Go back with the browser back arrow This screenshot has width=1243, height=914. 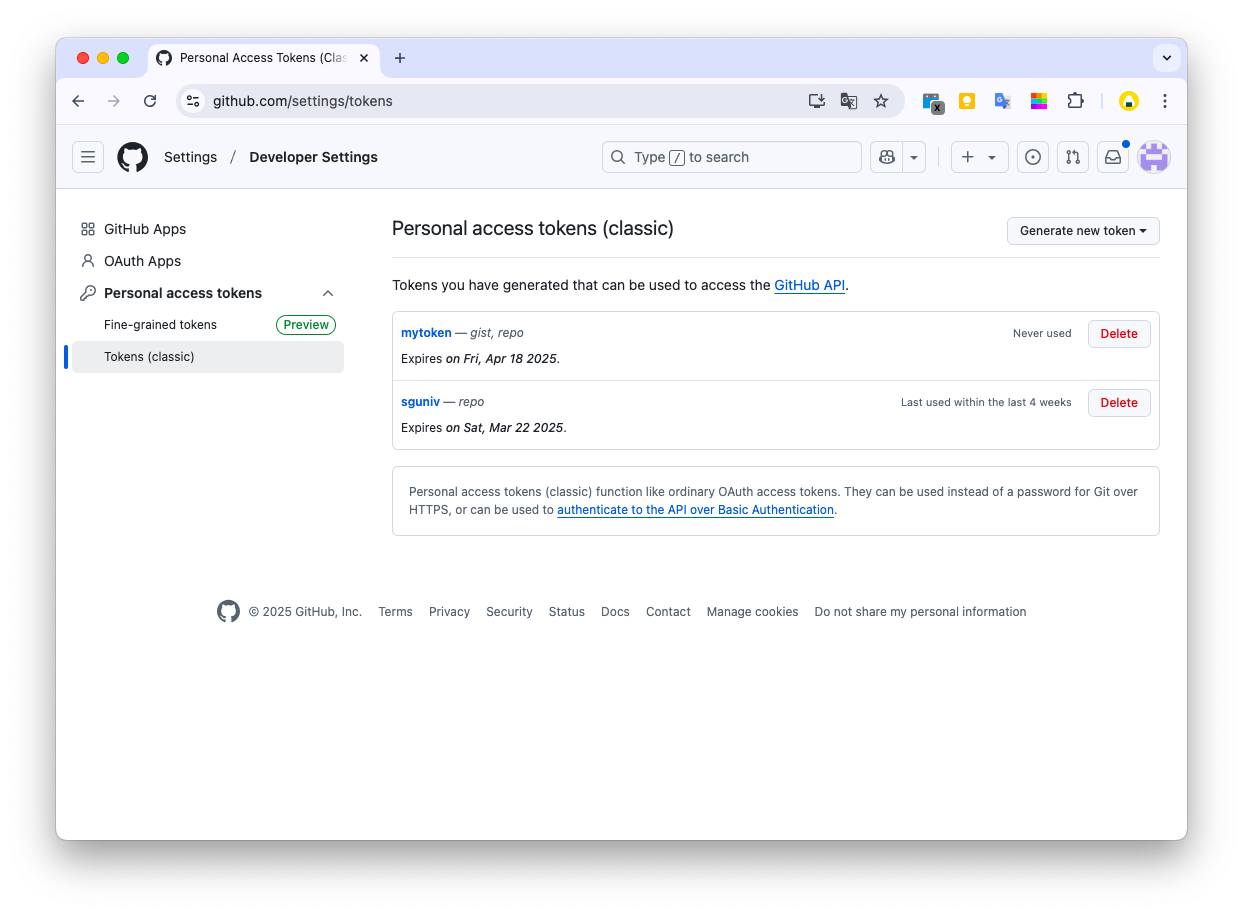[x=78, y=101]
